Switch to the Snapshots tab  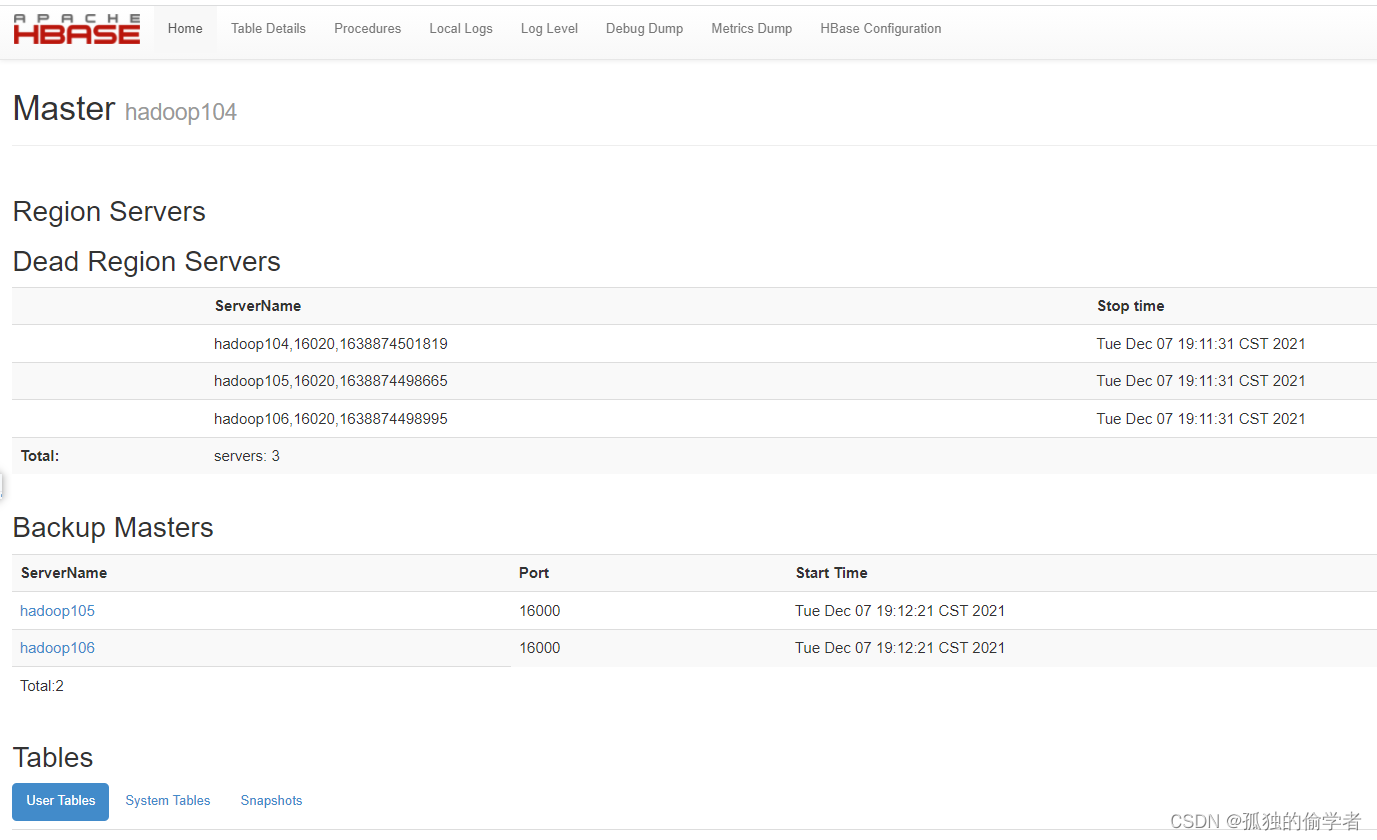(x=271, y=801)
